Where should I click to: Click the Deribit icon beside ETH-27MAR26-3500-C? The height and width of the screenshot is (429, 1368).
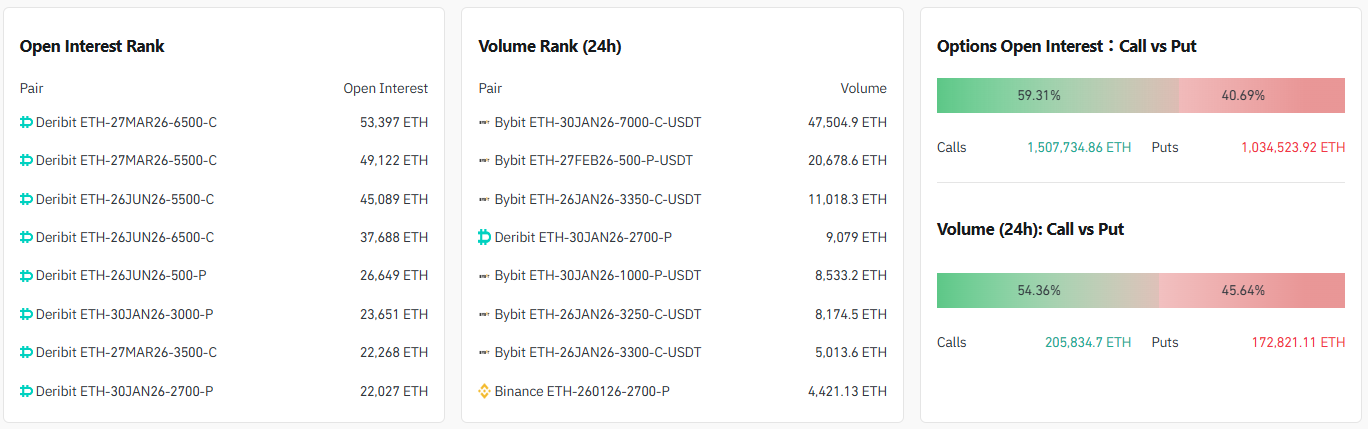27,352
